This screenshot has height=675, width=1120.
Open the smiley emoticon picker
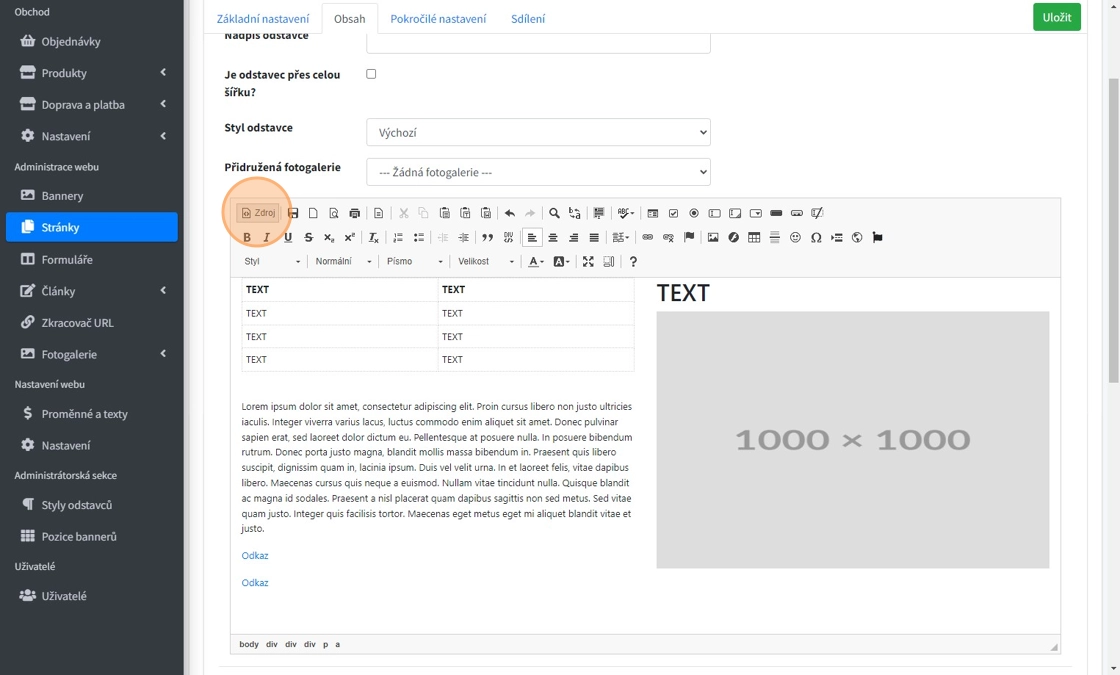(795, 238)
